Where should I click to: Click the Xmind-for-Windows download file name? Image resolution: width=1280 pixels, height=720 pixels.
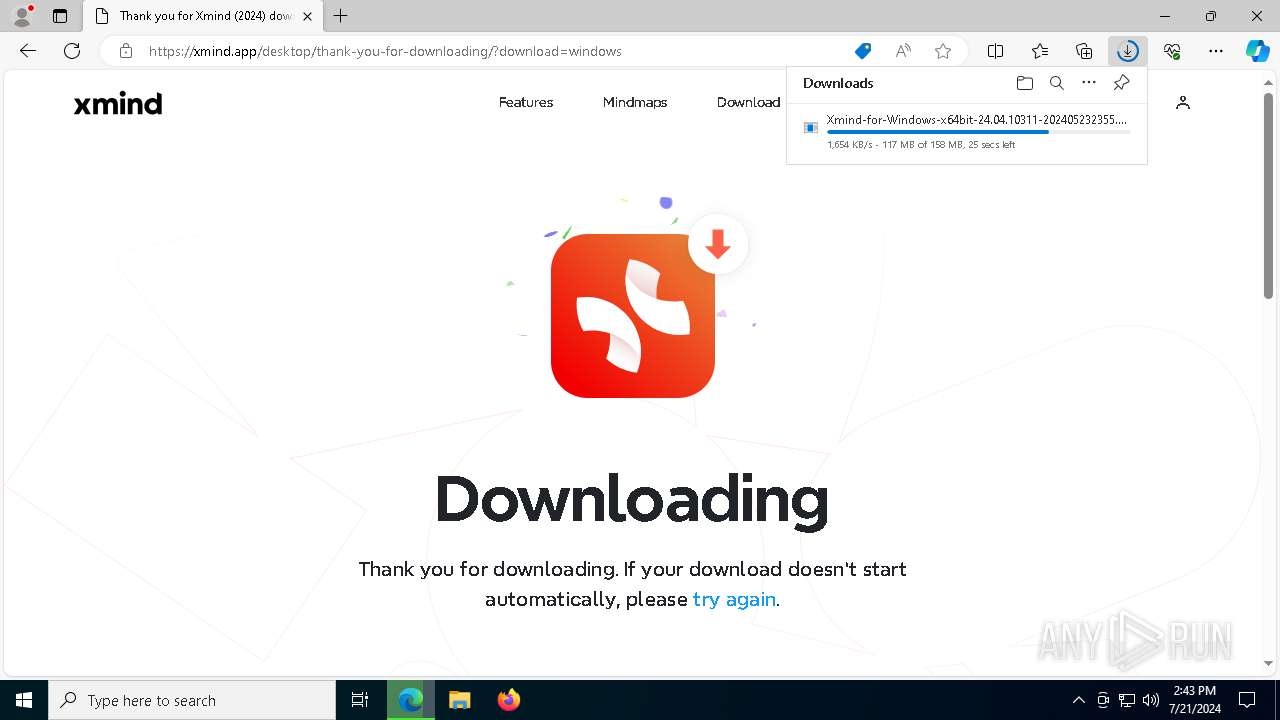tap(977, 120)
